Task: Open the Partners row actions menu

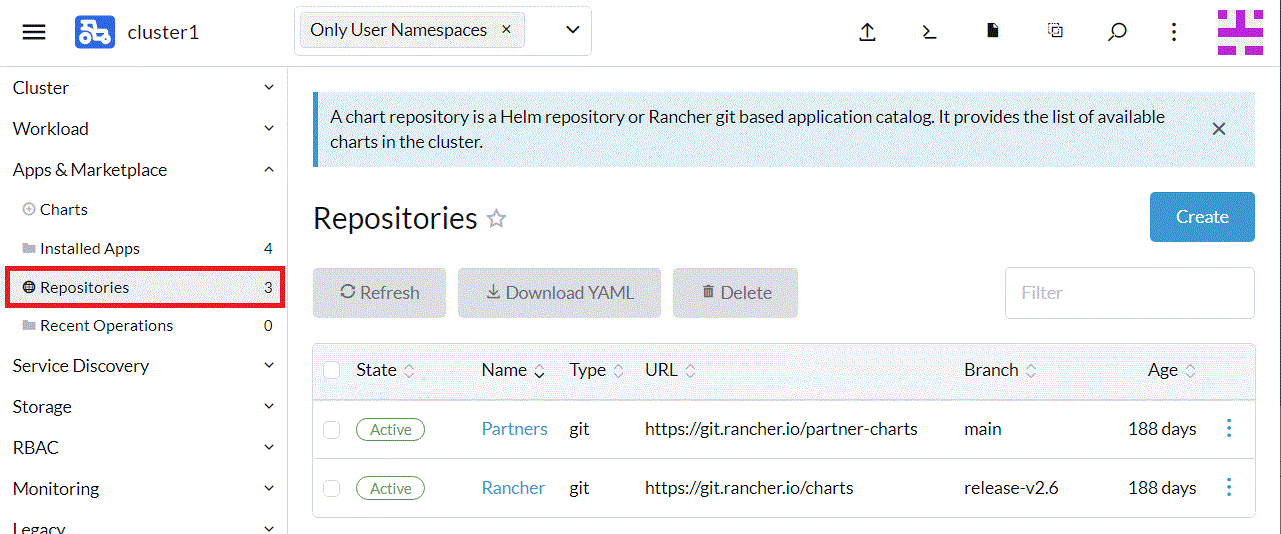Action: pyautogui.click(x=1229, y=429)
